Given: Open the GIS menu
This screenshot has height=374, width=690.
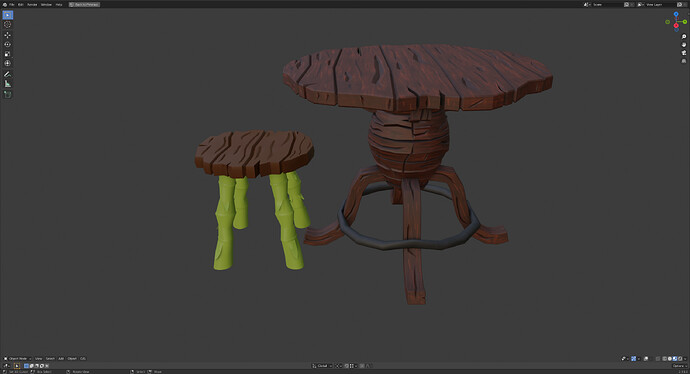Looking at the screenshot, I should tap(83, 359).
